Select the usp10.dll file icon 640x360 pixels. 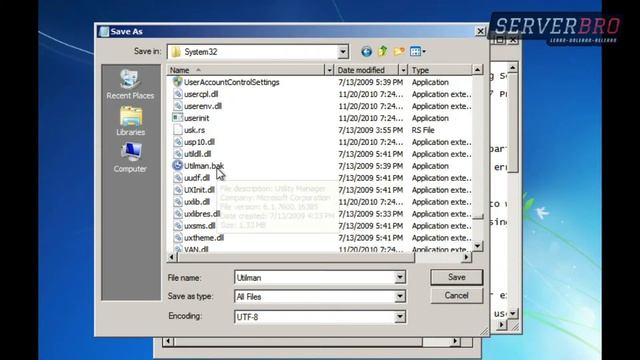coord(178,142)
